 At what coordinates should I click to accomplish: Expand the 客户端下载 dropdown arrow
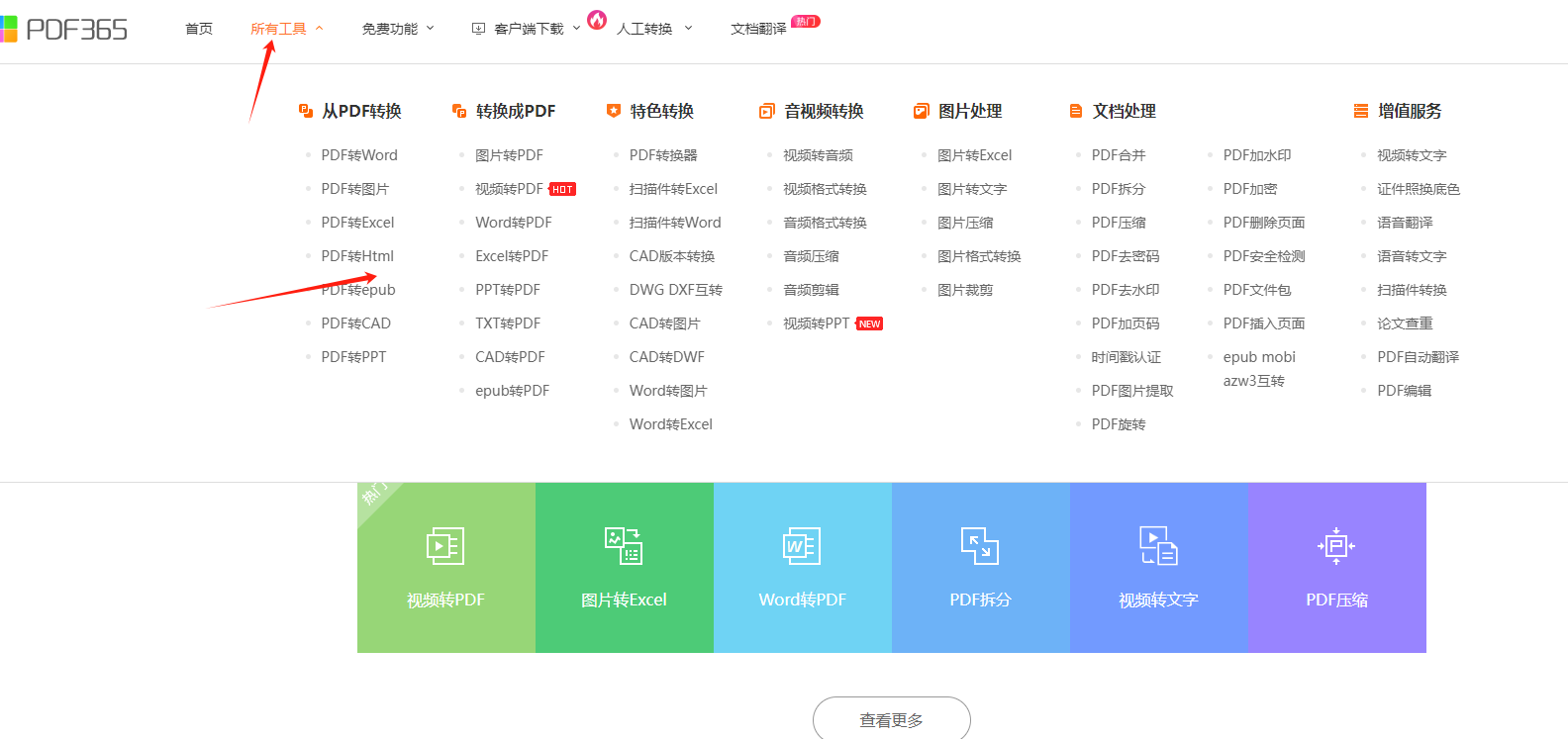click(576, 29)
